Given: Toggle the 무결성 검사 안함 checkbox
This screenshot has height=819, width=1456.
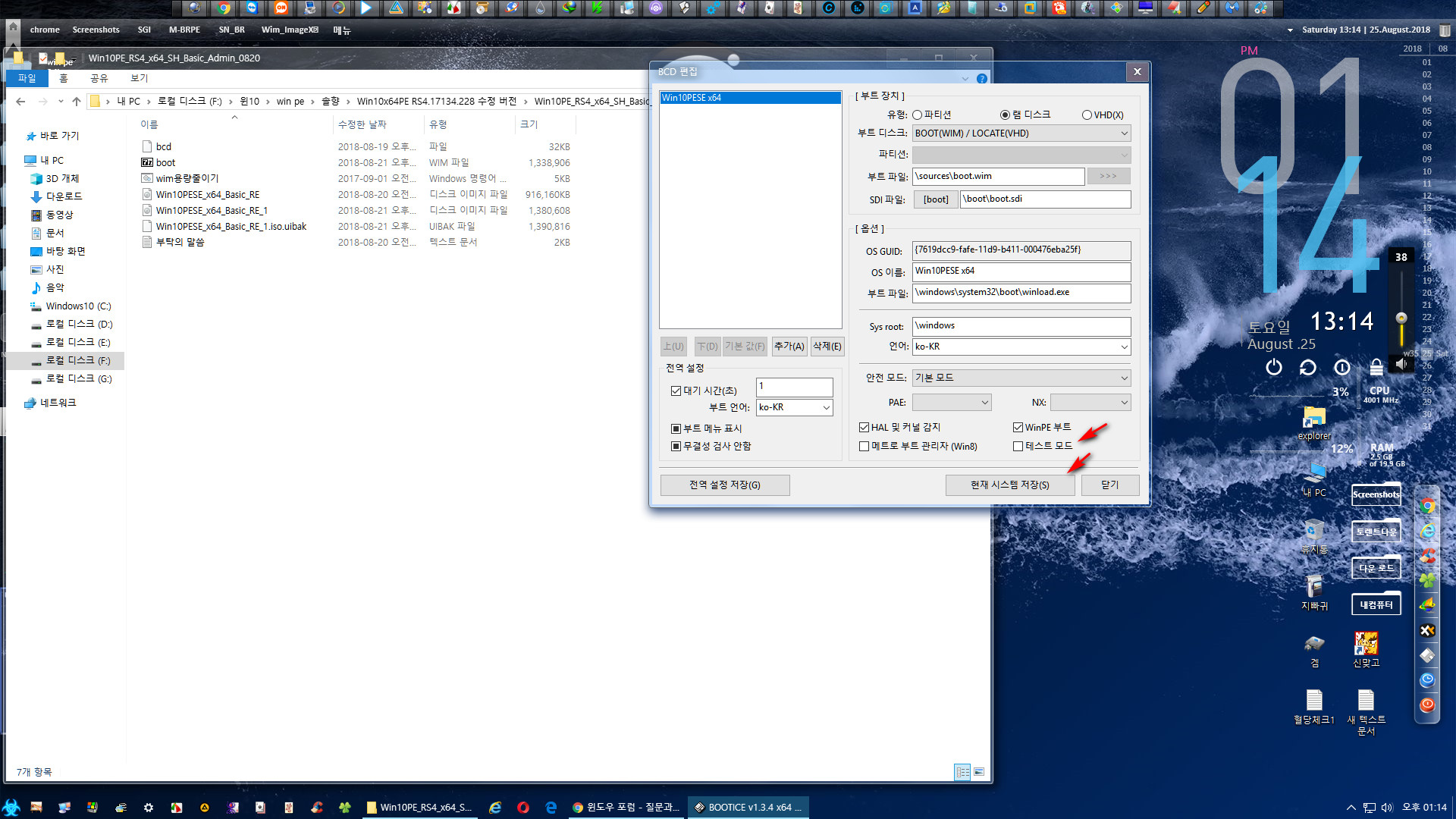Looking at the screenshot, I should pos(676,447).
